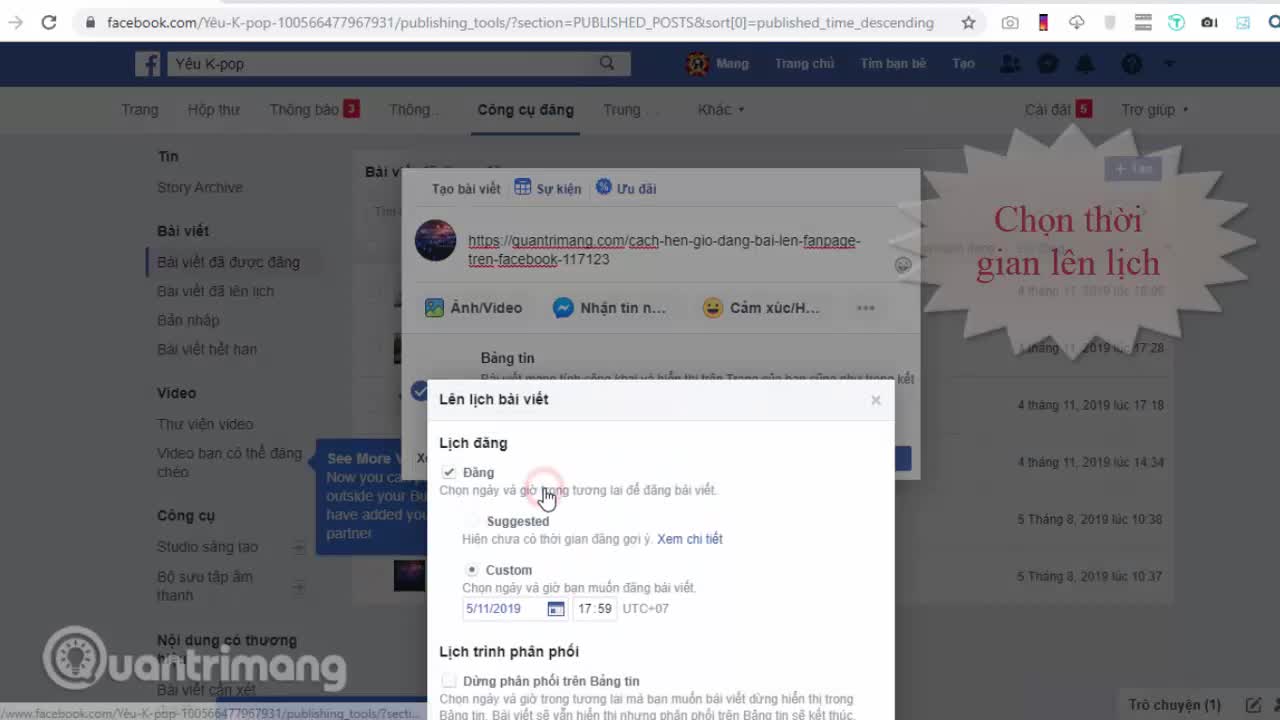Open Facebook Messenger icon in top bar
This screenshot has height=720, width=1280.
coord(1047,64)
